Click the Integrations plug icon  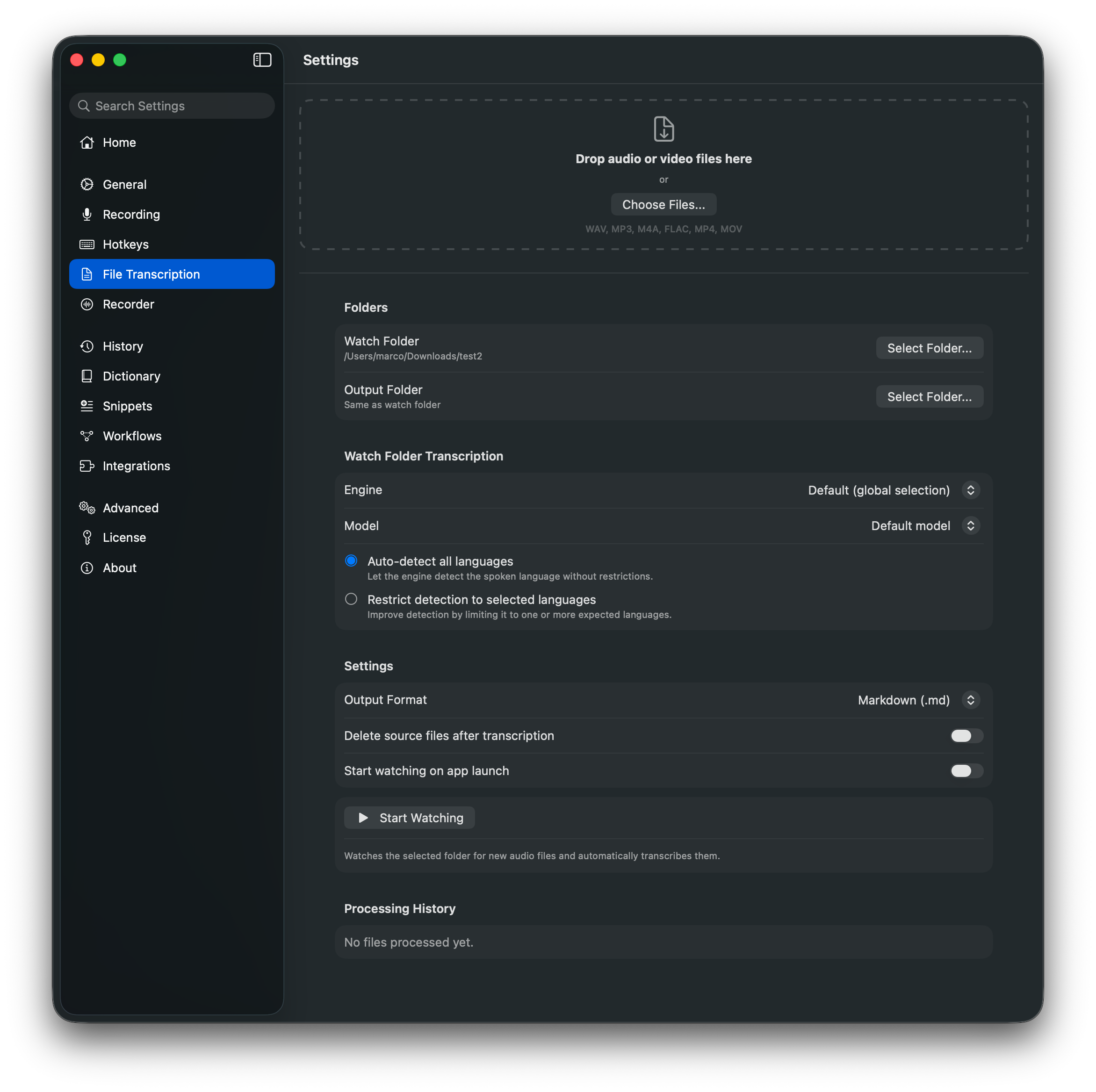[87, 466]
